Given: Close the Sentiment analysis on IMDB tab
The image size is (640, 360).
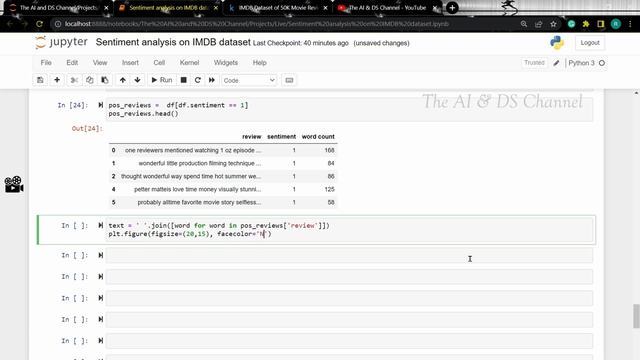Looking at the screenshot, I should pos(216,8).
